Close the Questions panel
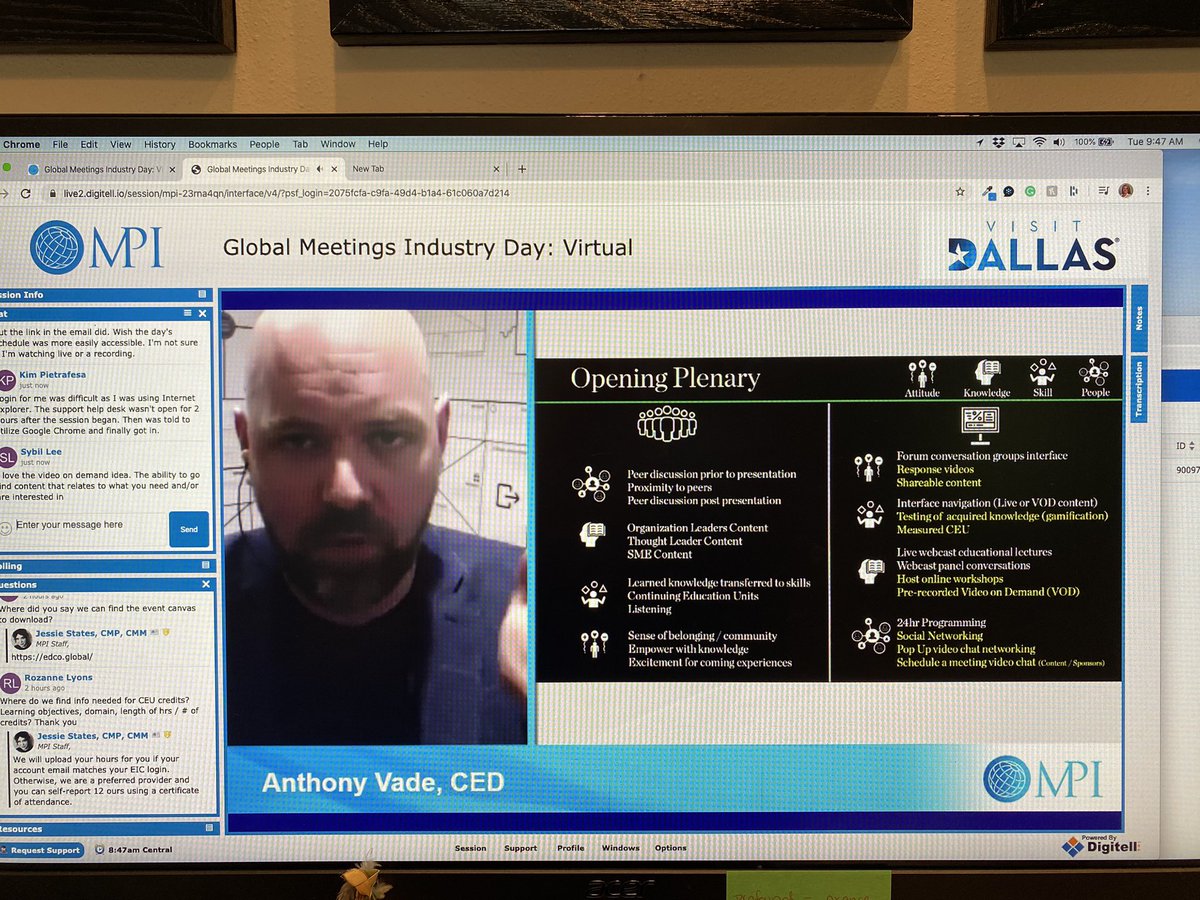Image resolution: width=1200 pixels, height=900 pixels. (x=207, y=584)
